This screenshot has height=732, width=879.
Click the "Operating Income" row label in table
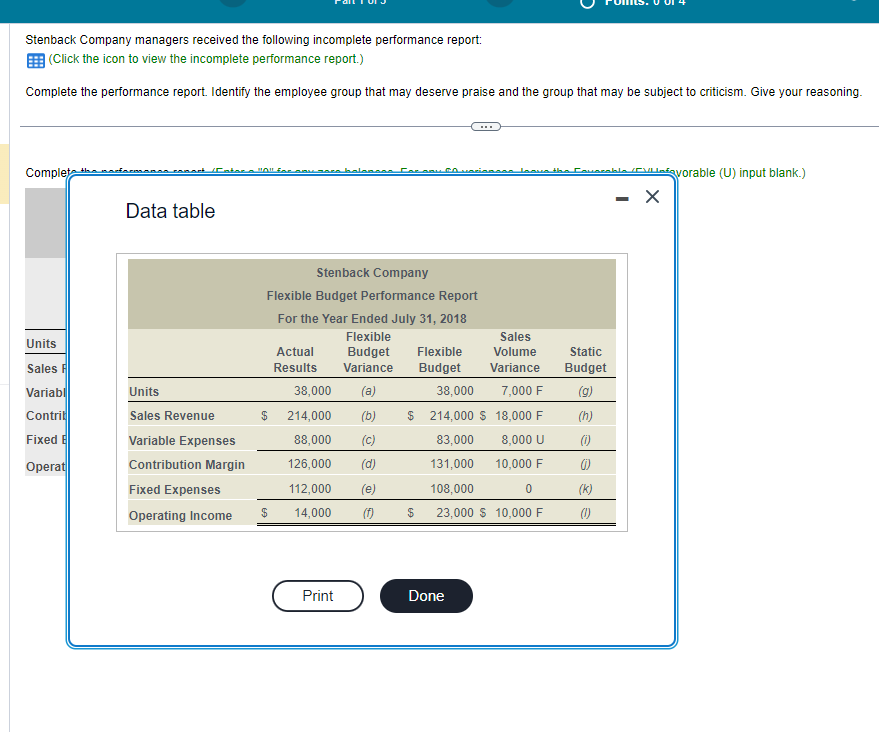click(181, 515)
